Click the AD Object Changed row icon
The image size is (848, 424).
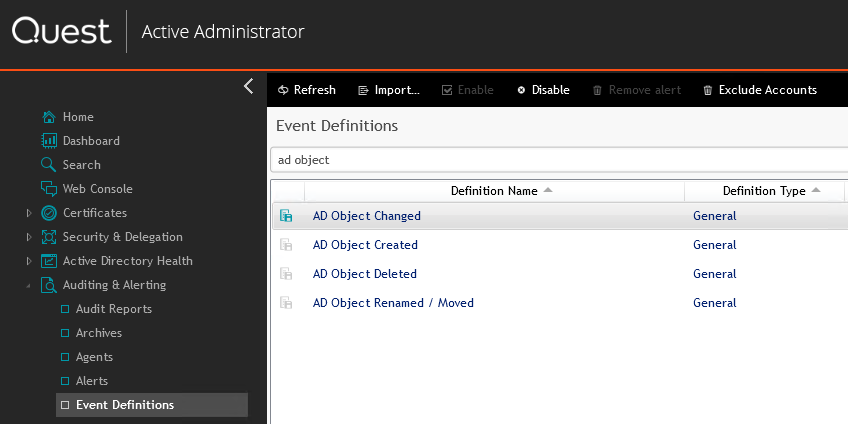click(x=286, y=216)
